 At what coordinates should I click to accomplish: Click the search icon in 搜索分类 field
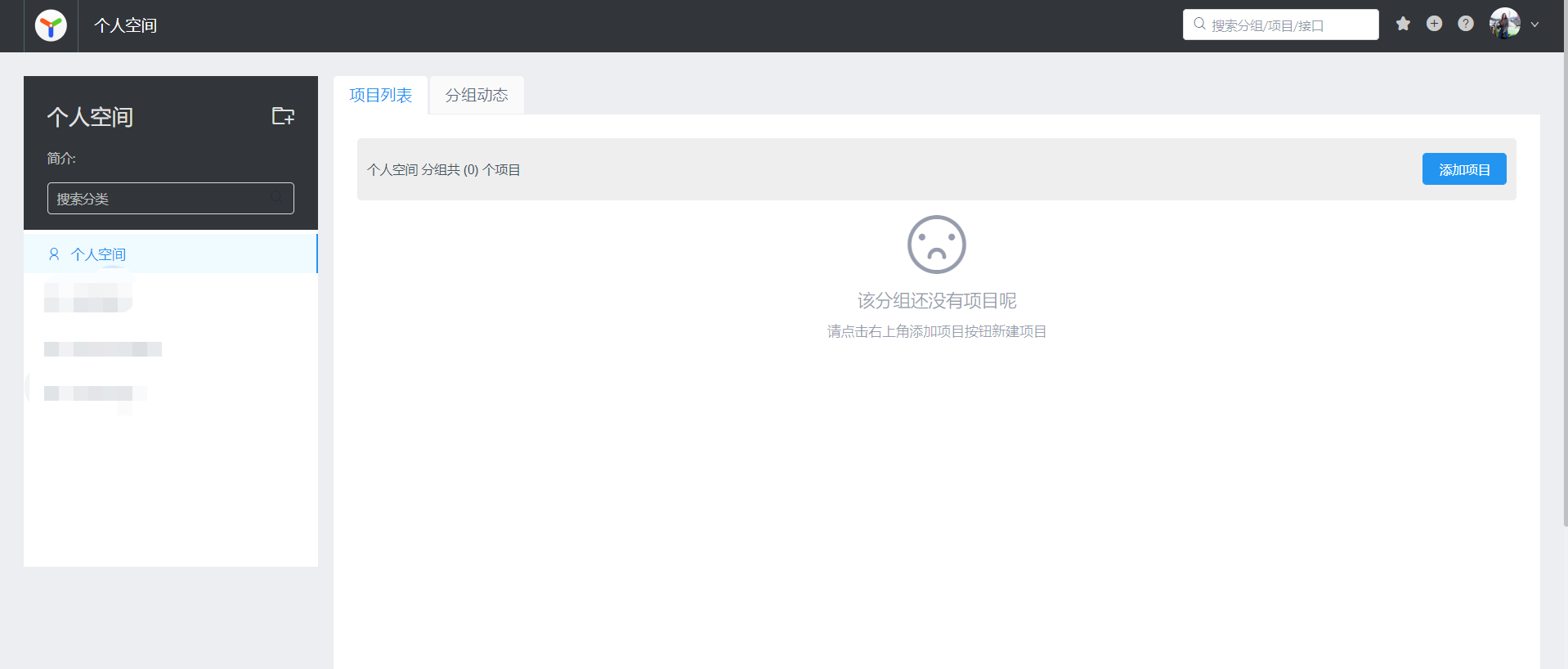(276, 197)
